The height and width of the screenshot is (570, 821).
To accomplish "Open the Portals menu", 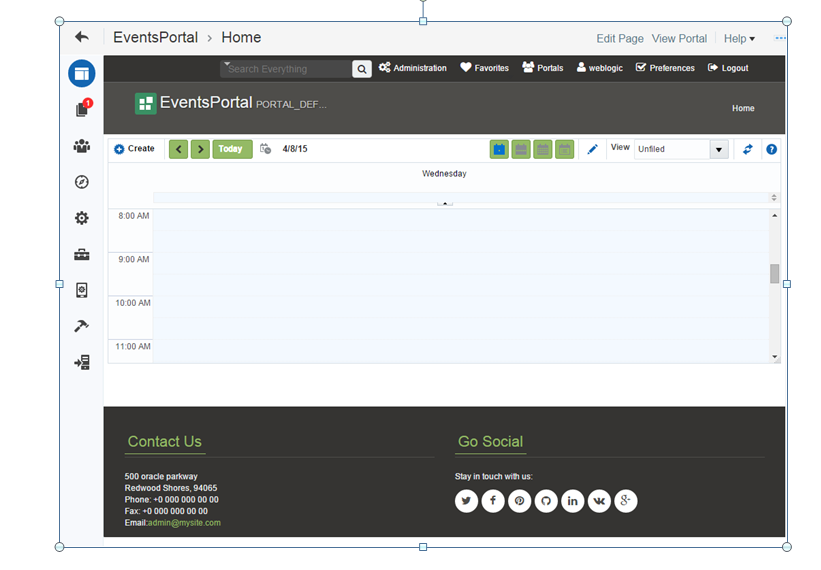I will pyautogui.click(x=542, y=68).
